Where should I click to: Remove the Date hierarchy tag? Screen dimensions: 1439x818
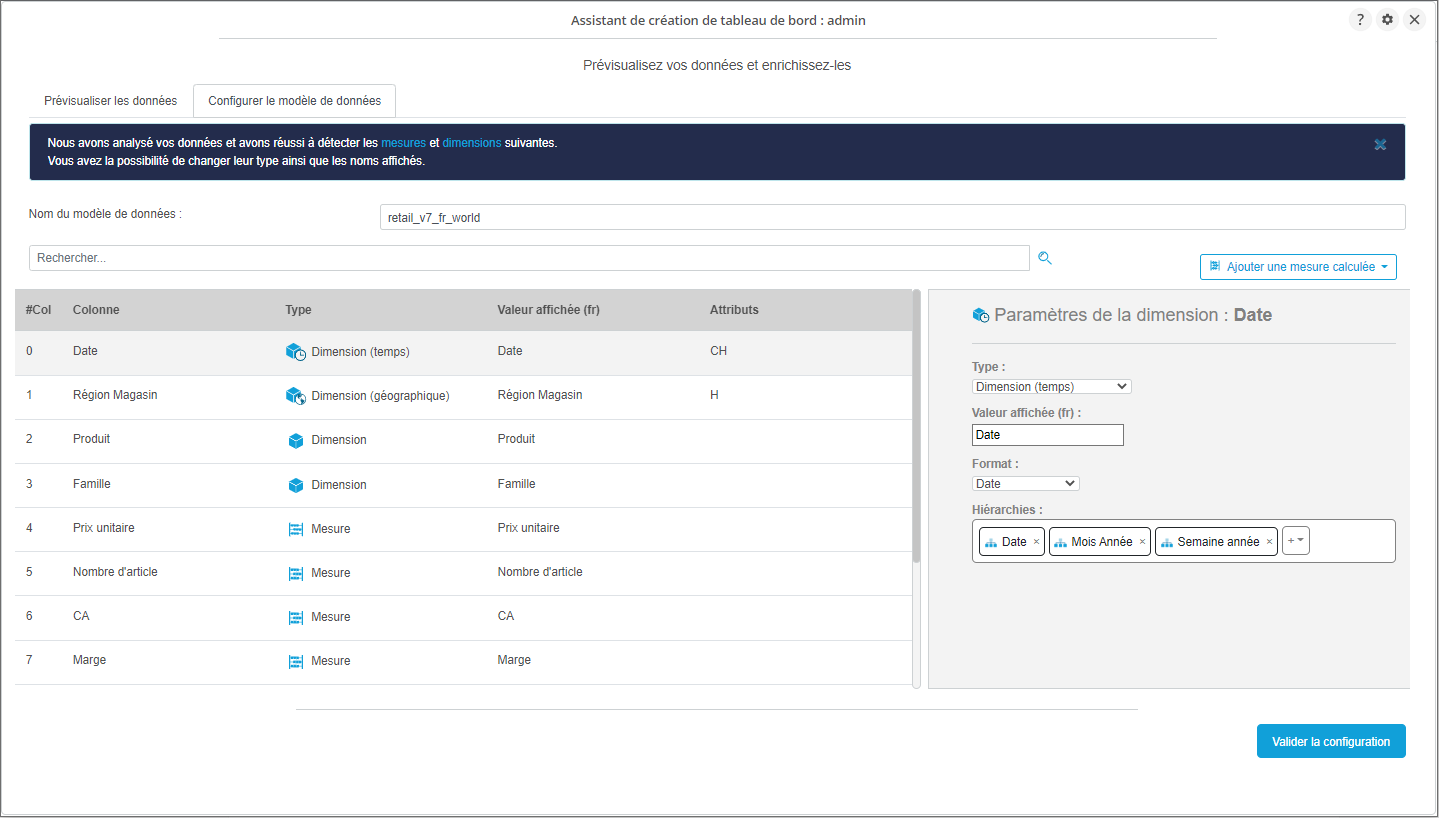point(1036,542)
